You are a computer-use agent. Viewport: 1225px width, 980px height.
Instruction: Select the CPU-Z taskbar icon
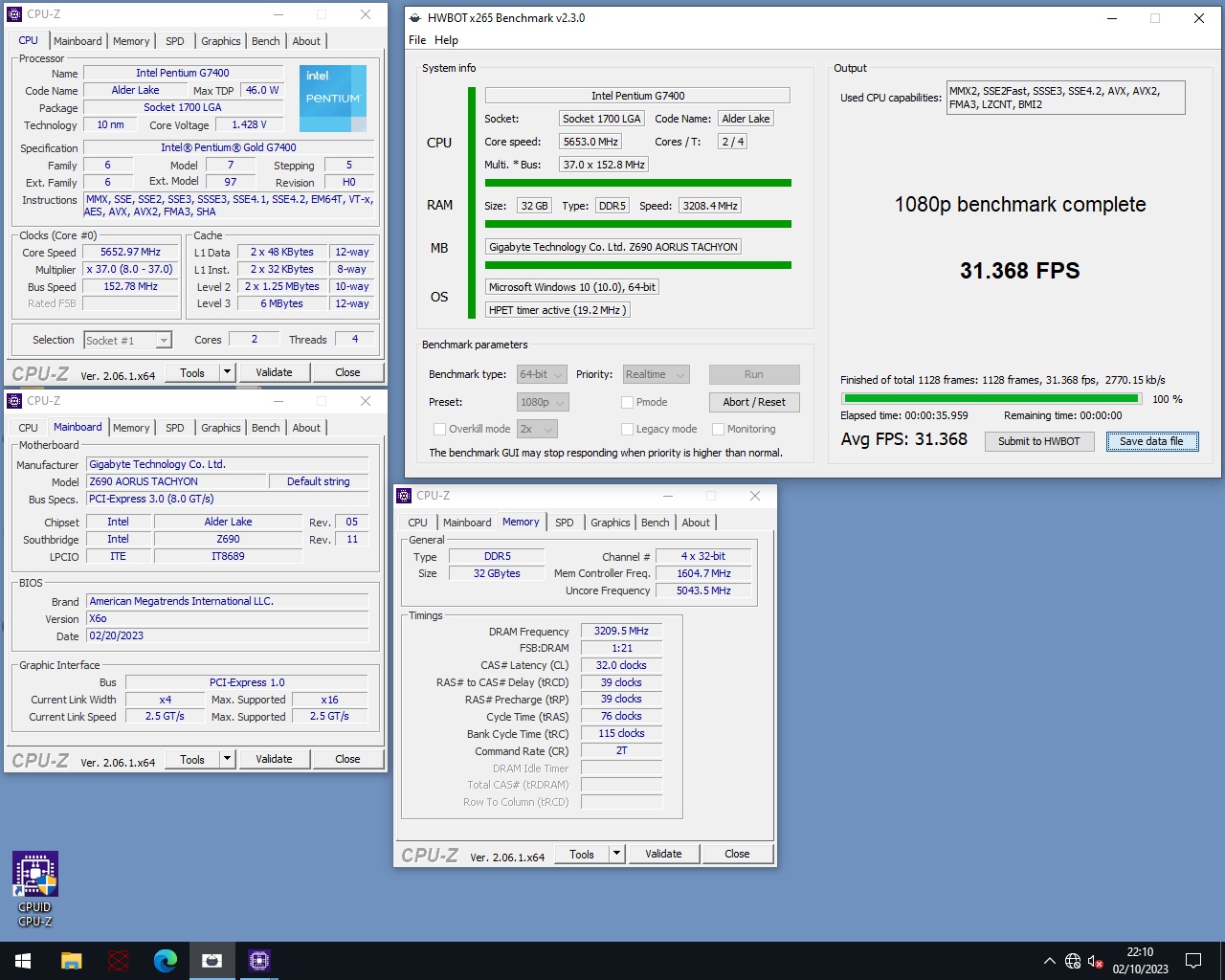(259, 961)
